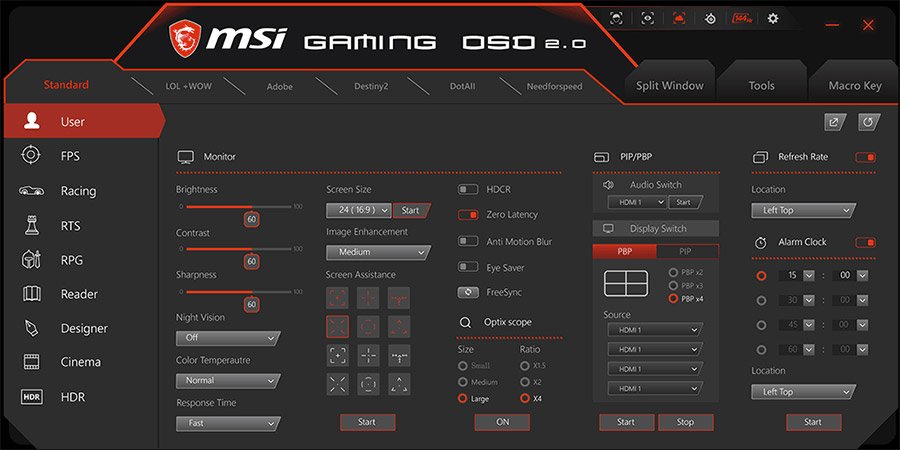900x450 pixels.
Task: Click the Sharpness slider handle at 60
Action: pyautogui.click(x=251, y=304)
